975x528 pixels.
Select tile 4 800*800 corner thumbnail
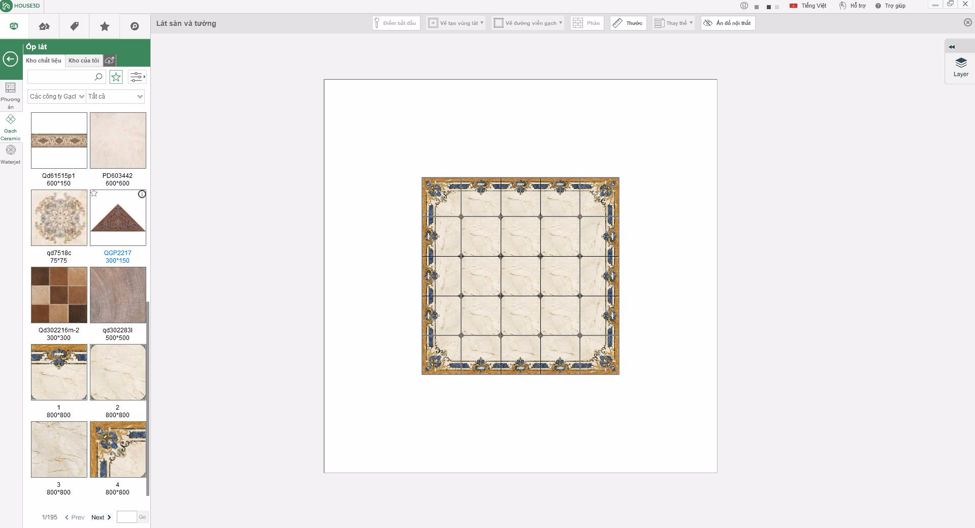118,449
